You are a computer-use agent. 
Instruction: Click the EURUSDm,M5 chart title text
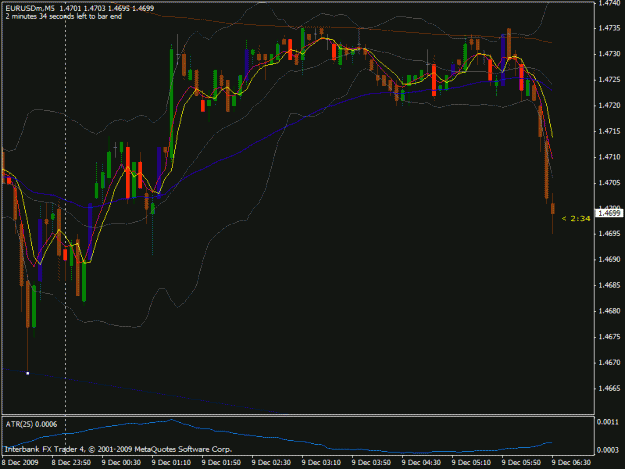[30, 8]
